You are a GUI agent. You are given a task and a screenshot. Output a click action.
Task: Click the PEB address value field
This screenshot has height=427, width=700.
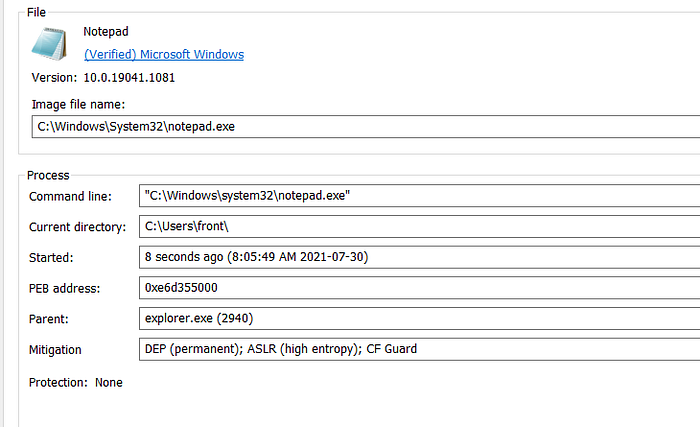(419, 288)
